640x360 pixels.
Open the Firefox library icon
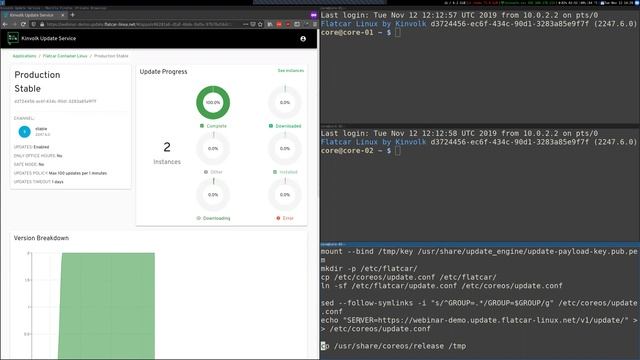(270, 24)
